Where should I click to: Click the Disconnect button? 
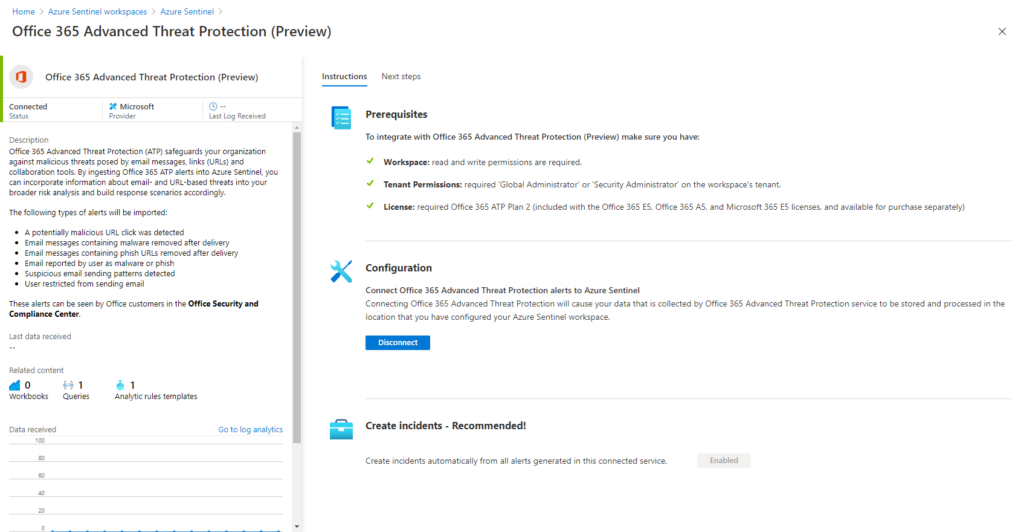pos(398,343)
